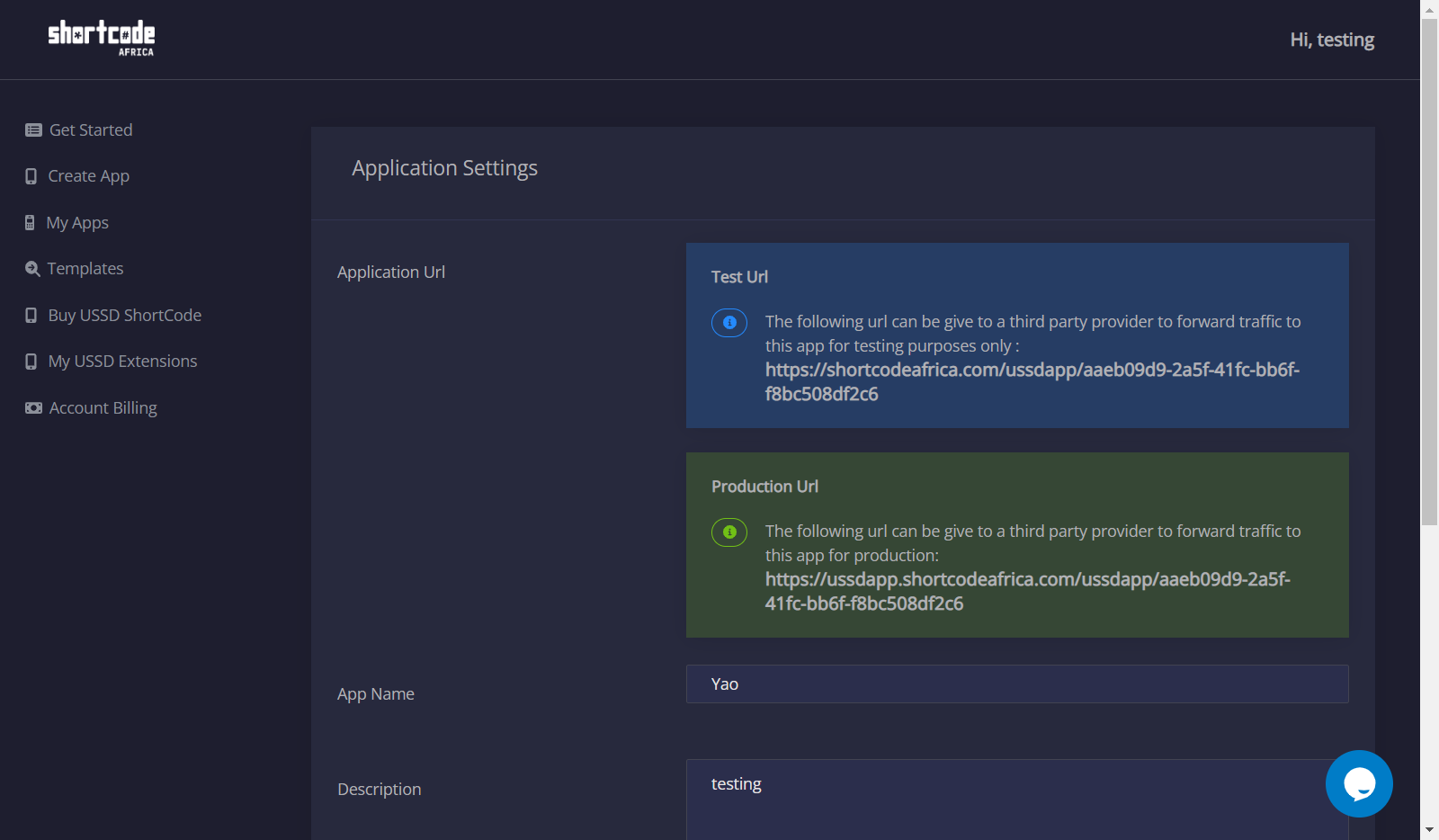
Task: Click the 'Description' label
Action: (x=379, y=790)
